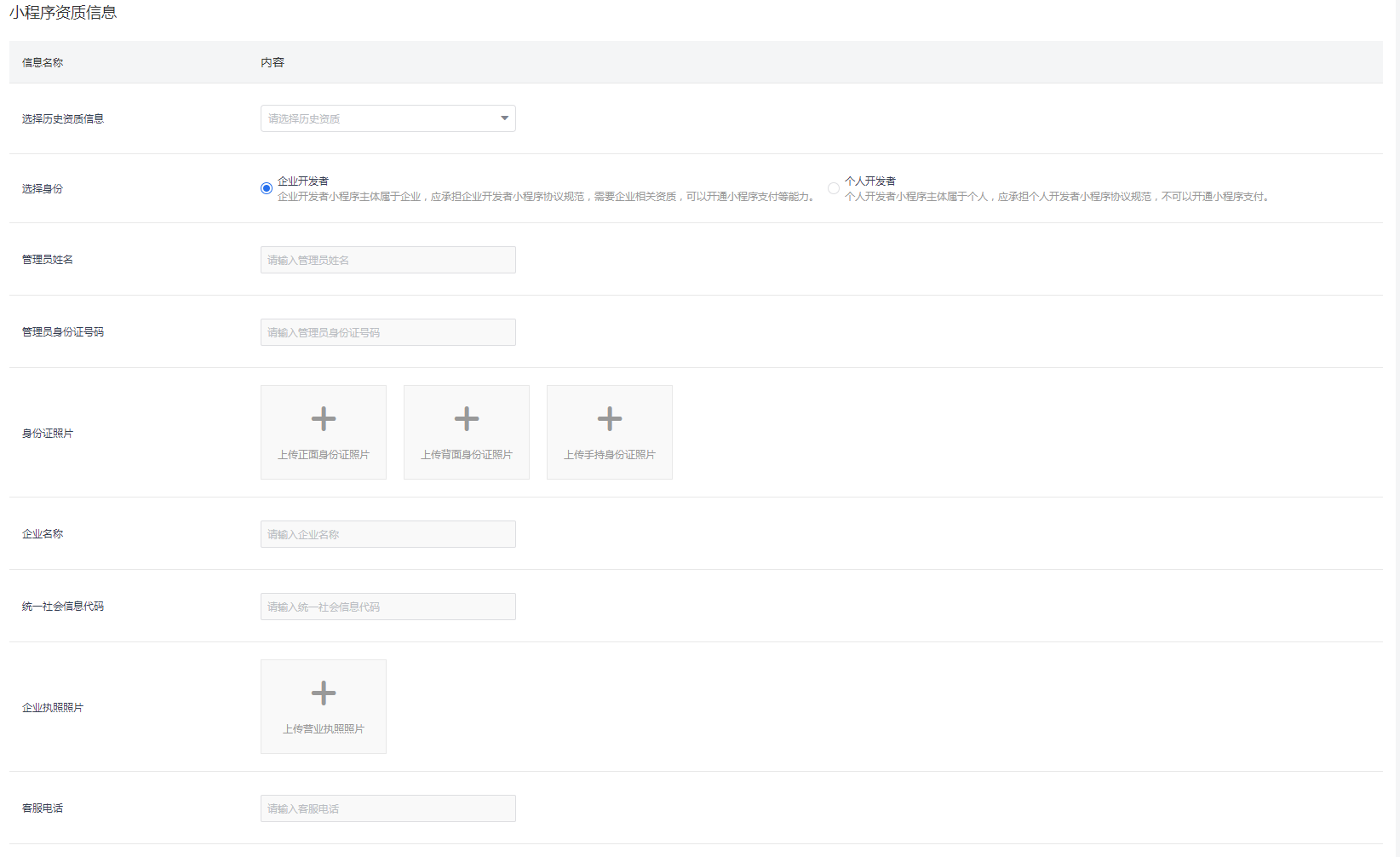
Task: Click the plus icon for business license upload
Action: coord(324,693)
